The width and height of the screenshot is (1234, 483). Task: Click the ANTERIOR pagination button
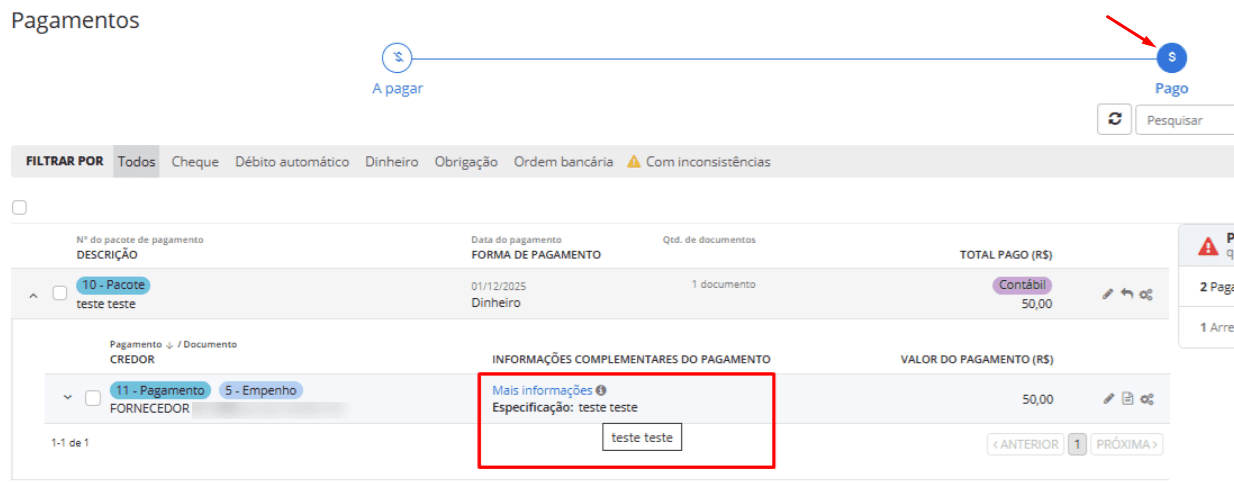pos(1024,444)
